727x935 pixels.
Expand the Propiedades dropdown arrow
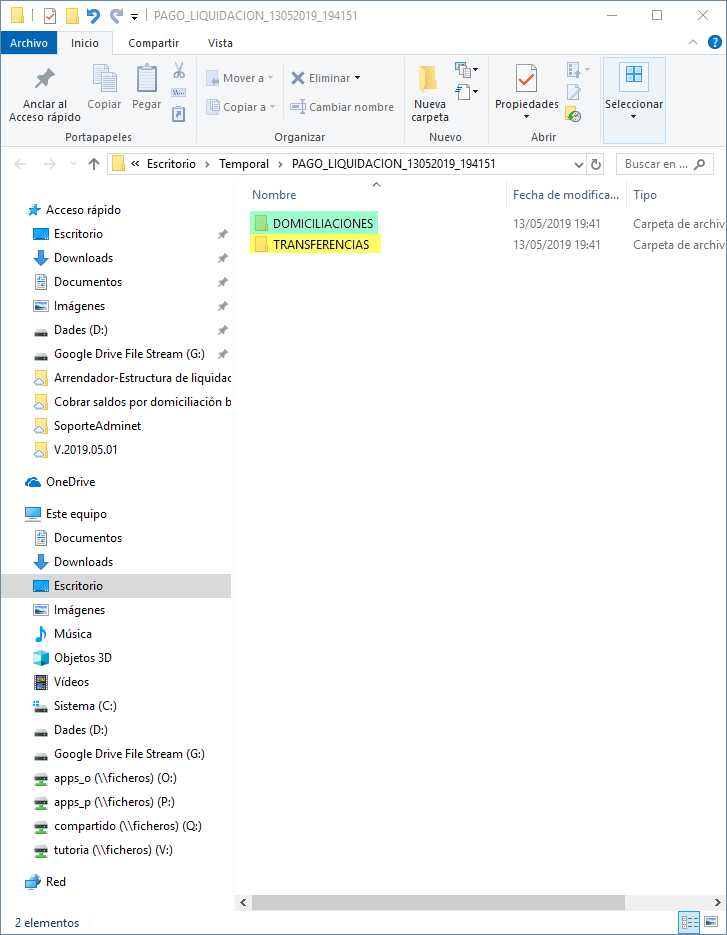526,117
